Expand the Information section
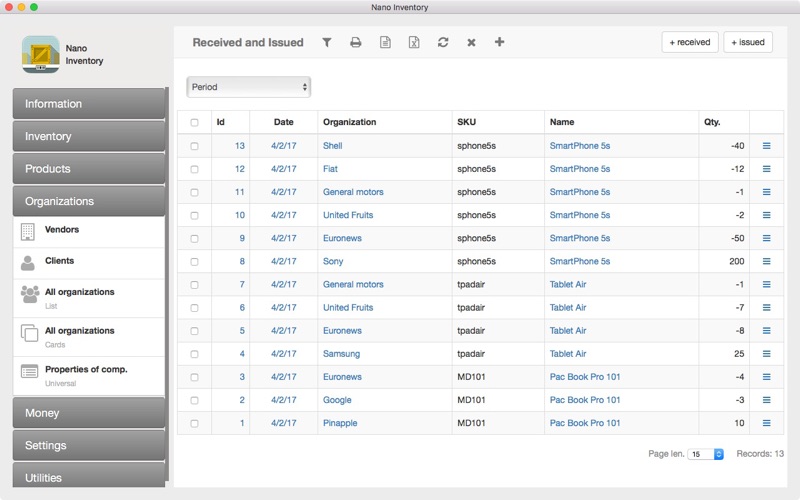The width and height of the screenshot is (800, 500). click(89, 104)
